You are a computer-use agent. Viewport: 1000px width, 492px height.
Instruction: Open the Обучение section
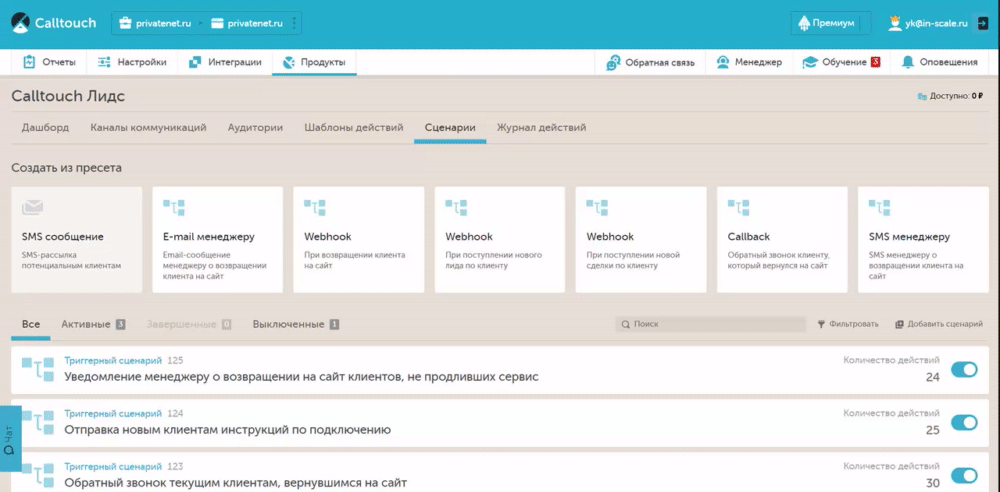coord(841,62)
